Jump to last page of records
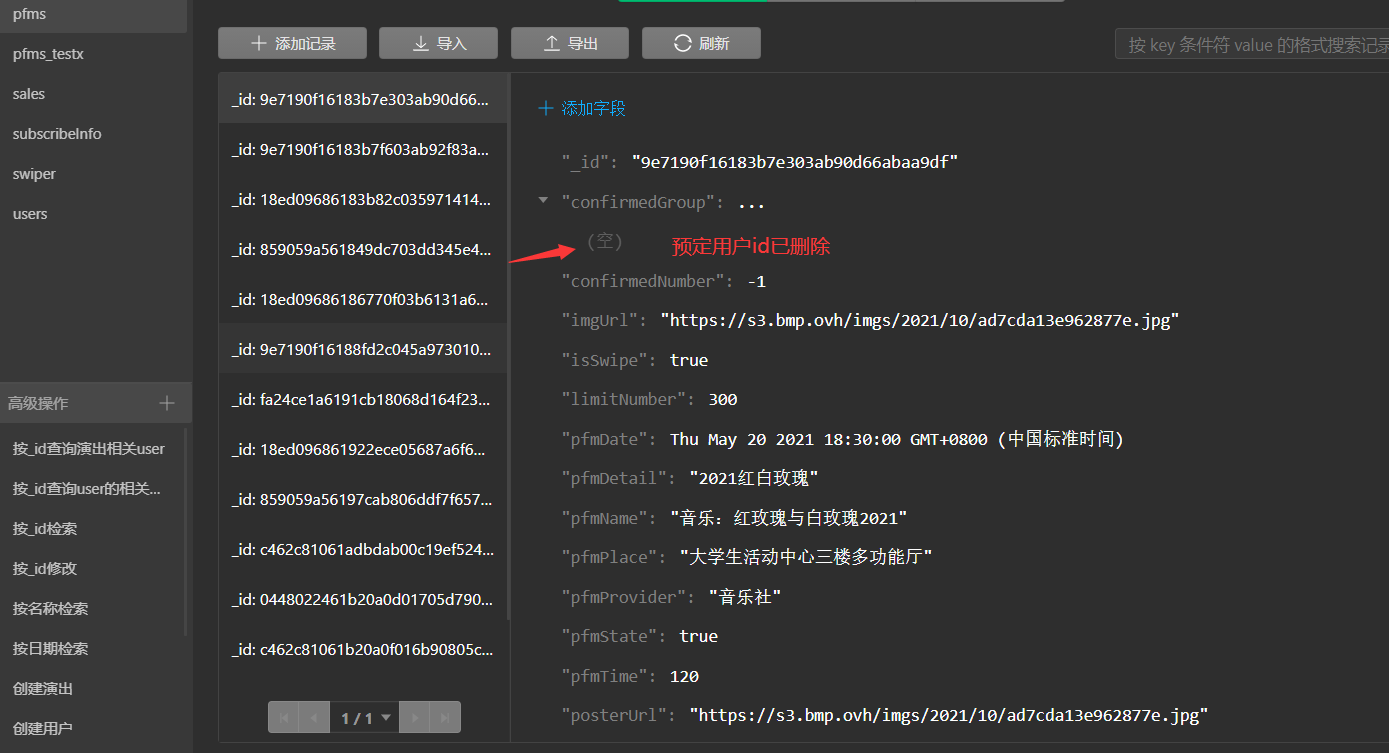 point(445,718)
